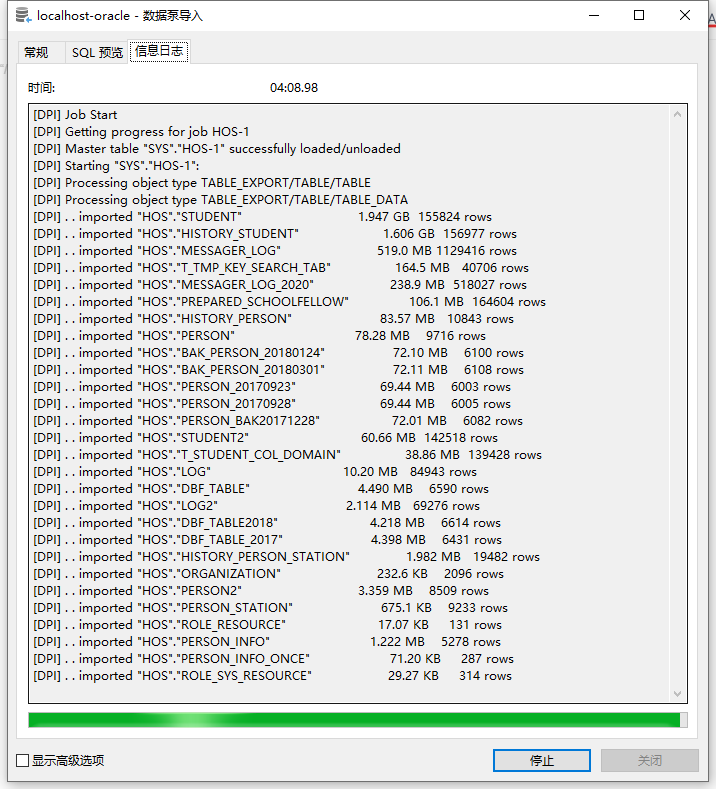Click the green import progress bar

(355, 720)
